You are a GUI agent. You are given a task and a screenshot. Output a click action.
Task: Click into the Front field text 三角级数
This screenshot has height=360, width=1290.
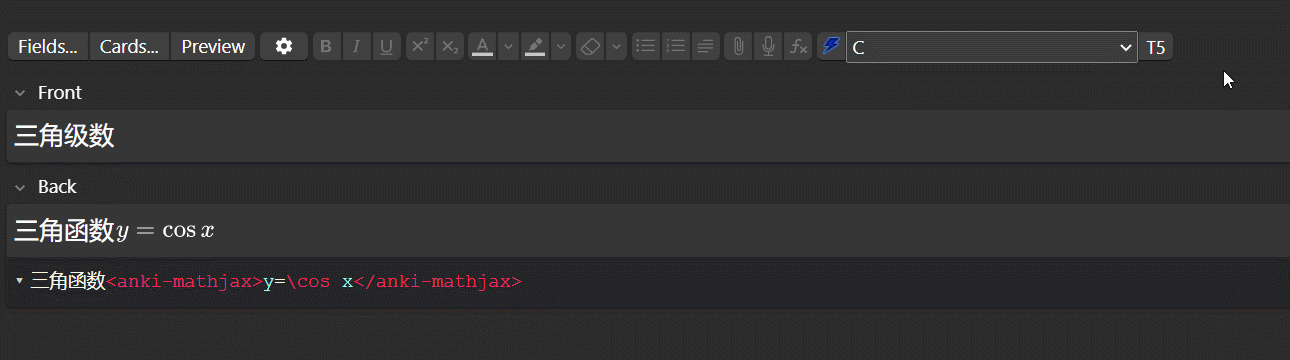pos(64,137)
